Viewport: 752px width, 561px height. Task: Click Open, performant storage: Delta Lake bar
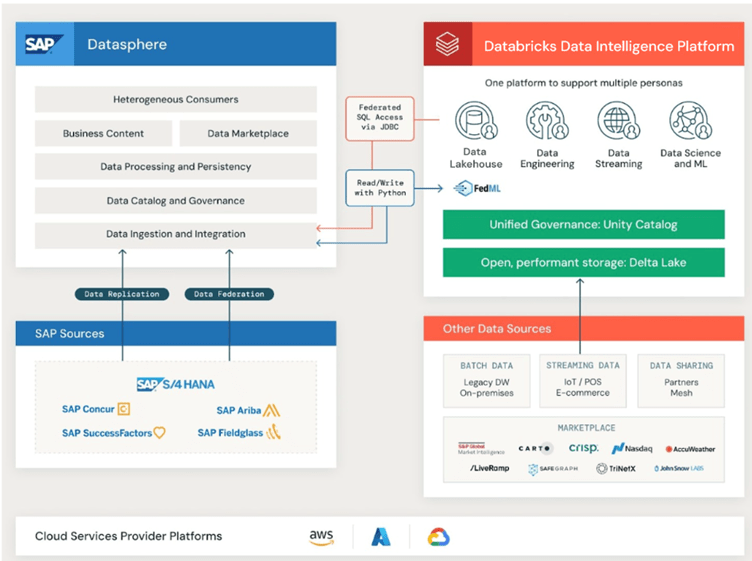(584, 262)
